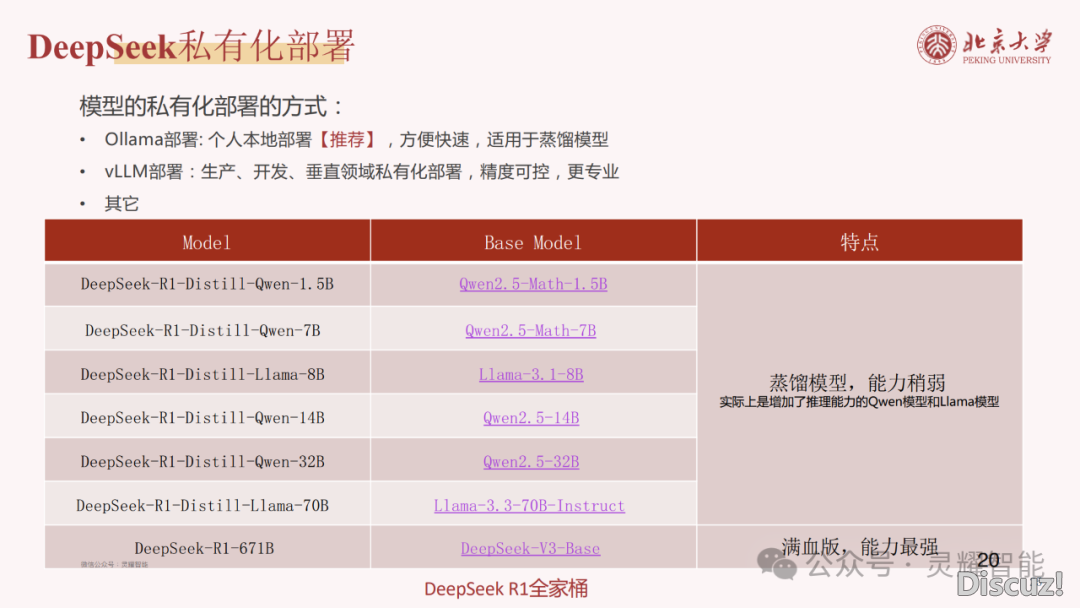The height and width of the screenshot is (608, 1080).
Task: Click the 特点 column header
Action: coord(860,242)
